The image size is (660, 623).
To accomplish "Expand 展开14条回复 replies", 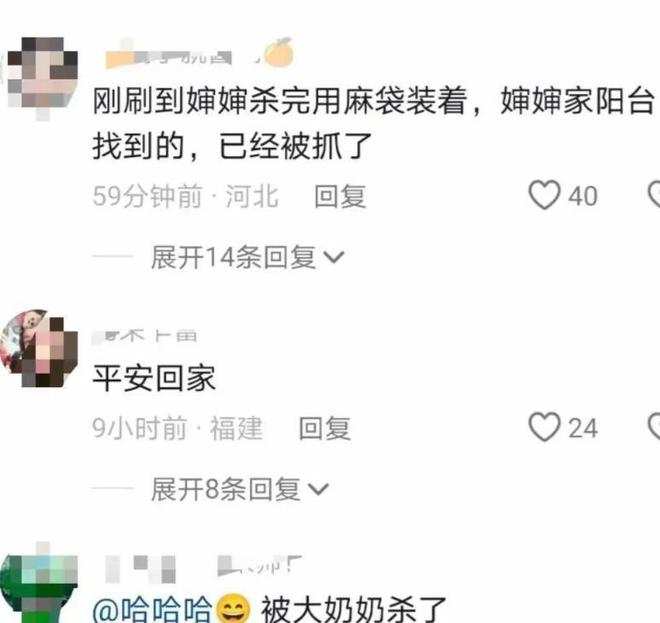I will (x=248, y=257).
